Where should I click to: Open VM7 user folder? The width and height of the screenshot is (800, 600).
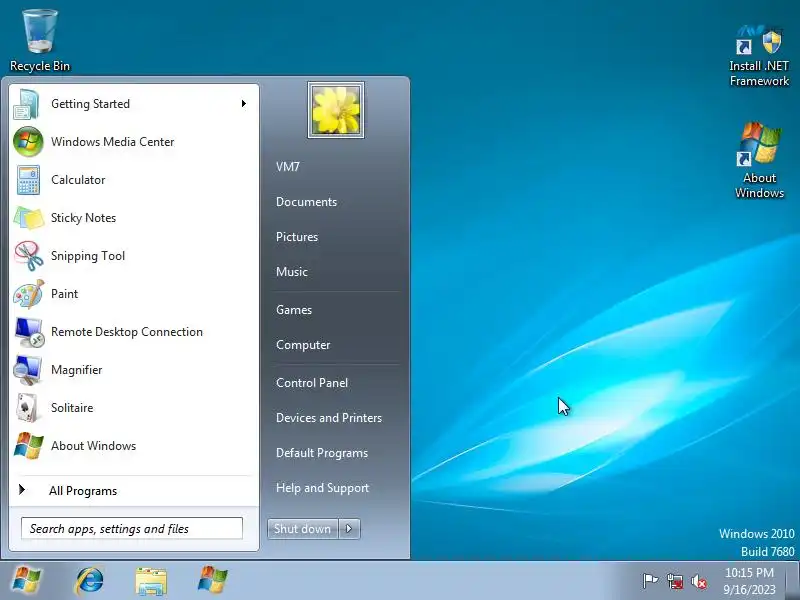[x=288, y=167]
